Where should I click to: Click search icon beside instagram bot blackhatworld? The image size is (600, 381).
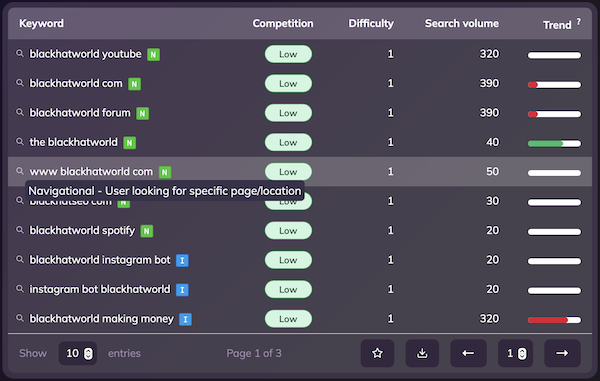click(20, 289)
